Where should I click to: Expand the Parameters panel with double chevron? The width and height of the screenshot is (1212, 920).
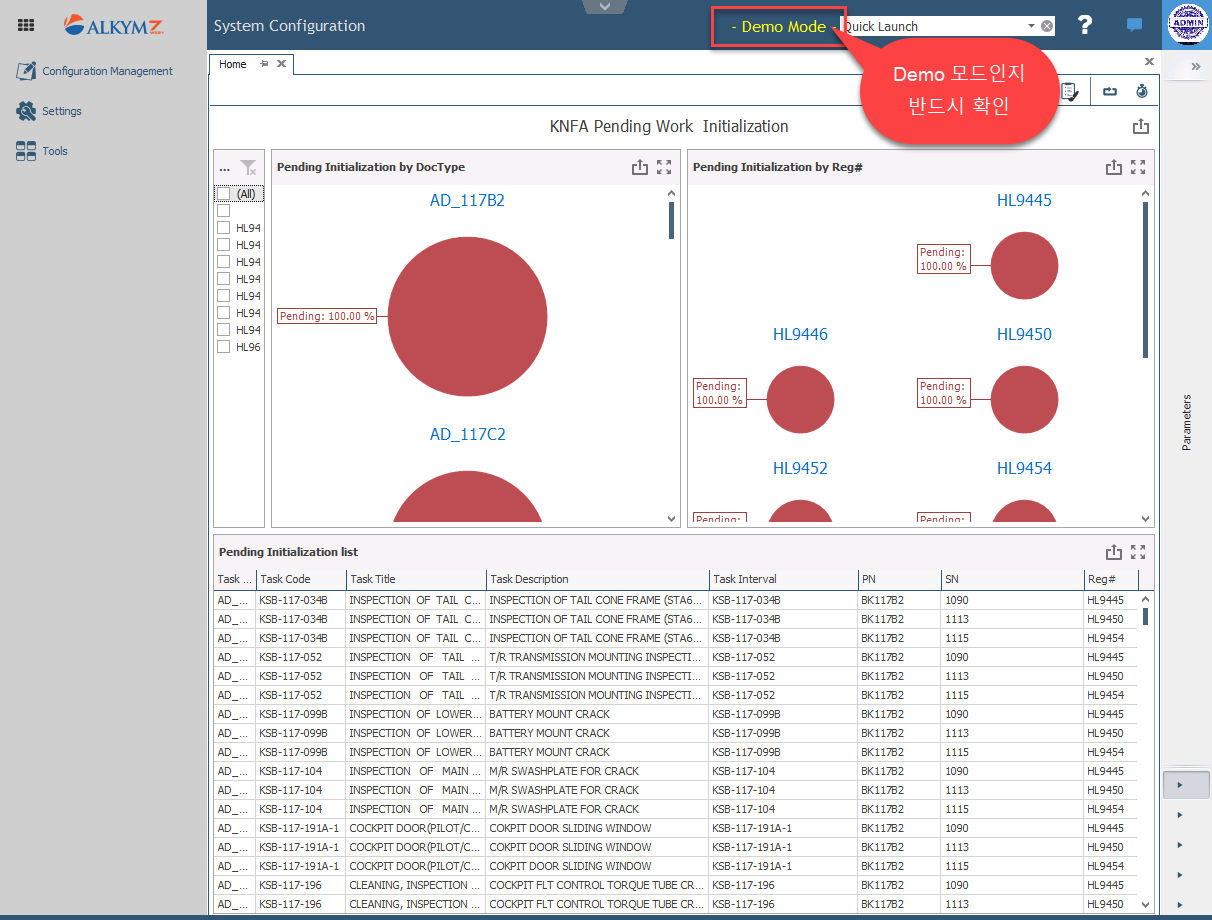1195,66
